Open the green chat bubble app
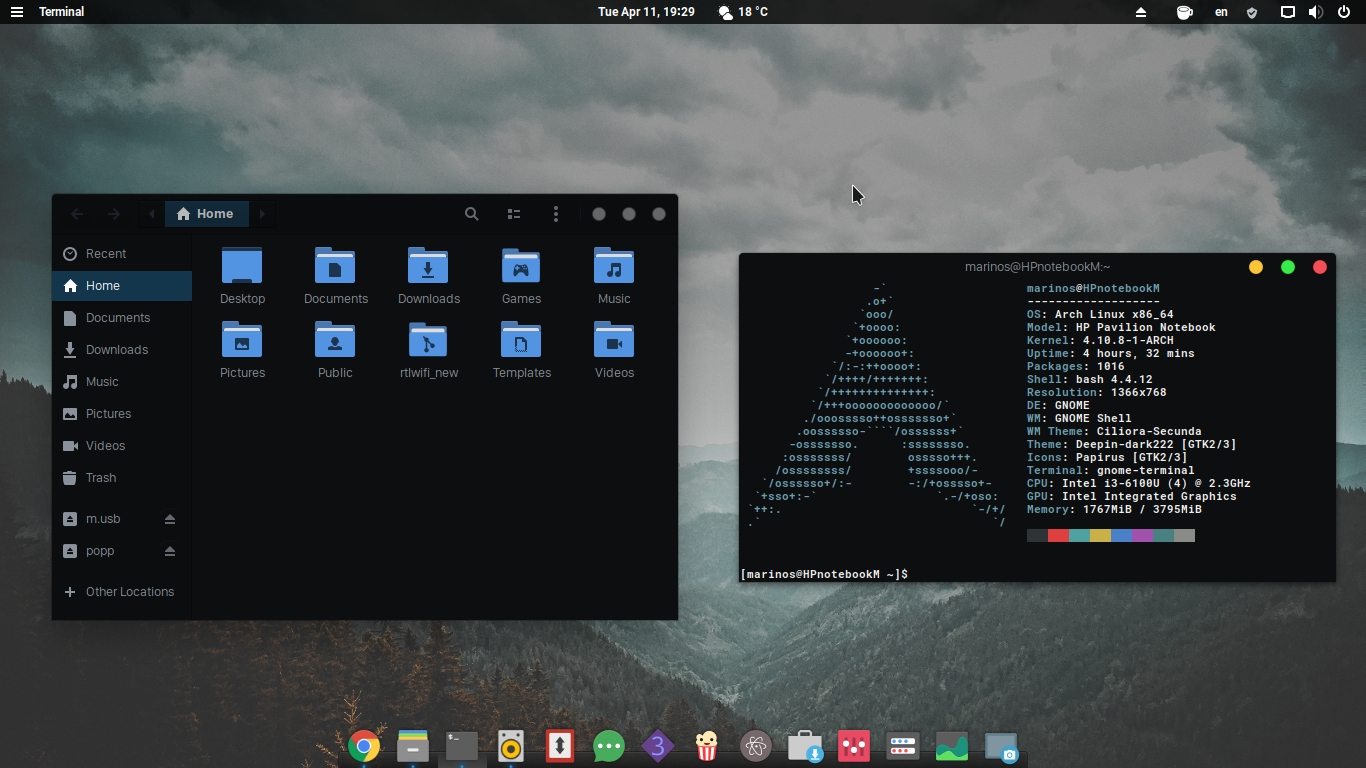 click(609, 746)
